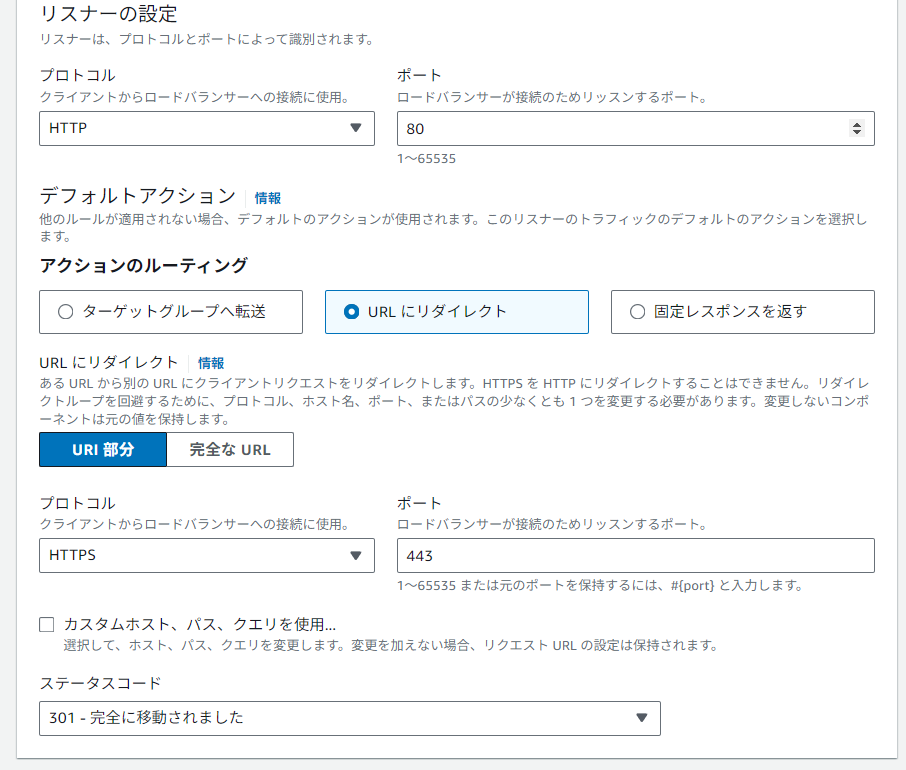Click the ステータスコード label

(101, 683)
